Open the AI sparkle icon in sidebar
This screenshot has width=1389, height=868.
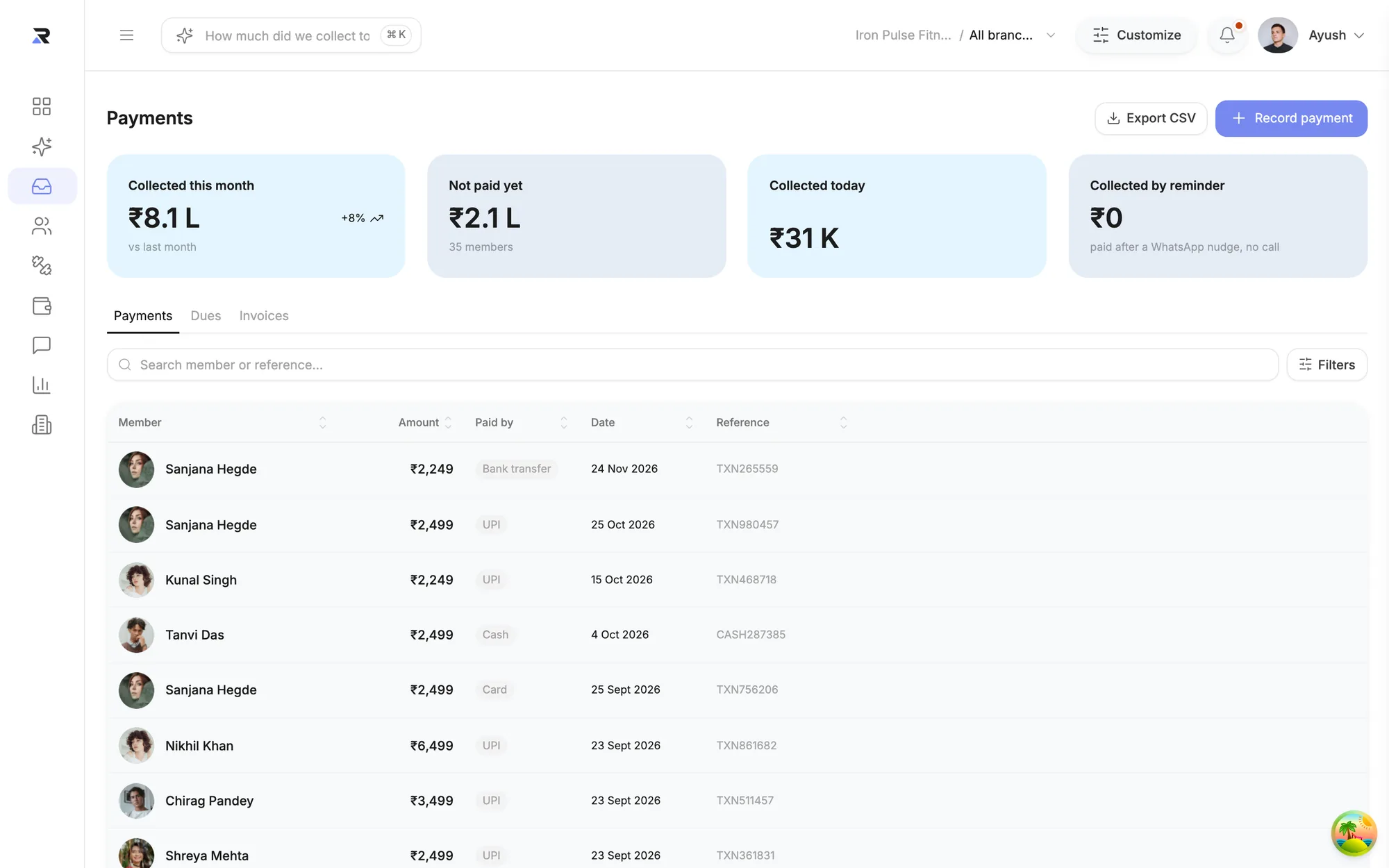click(x=42, y=147)
